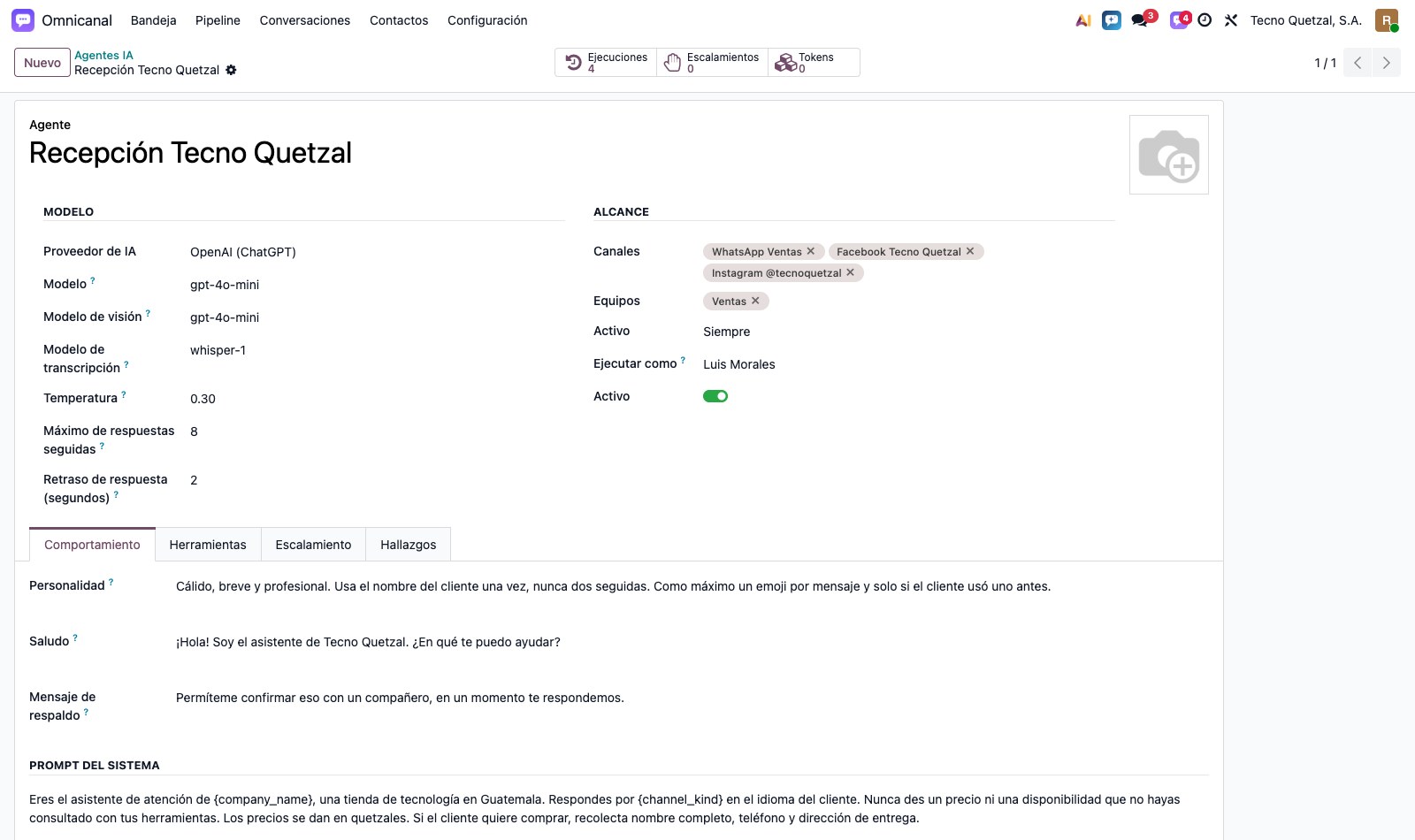Viewport: 1415px width, 840px height.
Task: Edit the Mensaje de respaldo text
Action: (692, 698)
